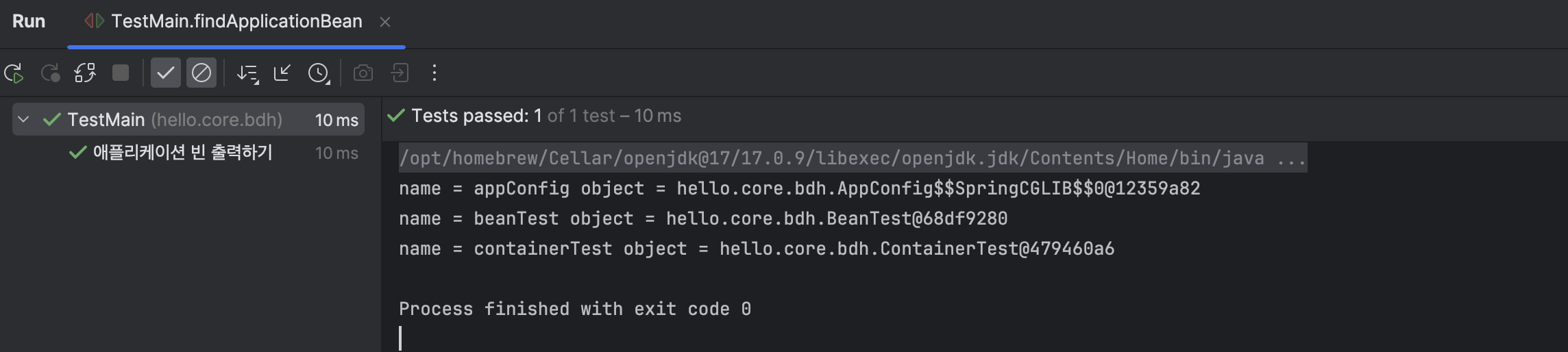The width and height of the screenshot is (1568, 352).
Task: Click the collapse-all arrow icon
Action: tap(282, 73)
